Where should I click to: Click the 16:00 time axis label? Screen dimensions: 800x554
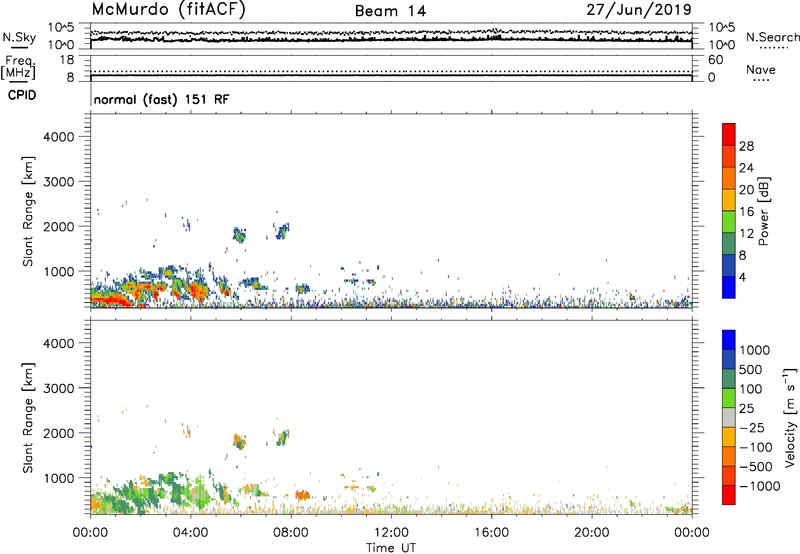pyautogui.click(x=491, y=533)
